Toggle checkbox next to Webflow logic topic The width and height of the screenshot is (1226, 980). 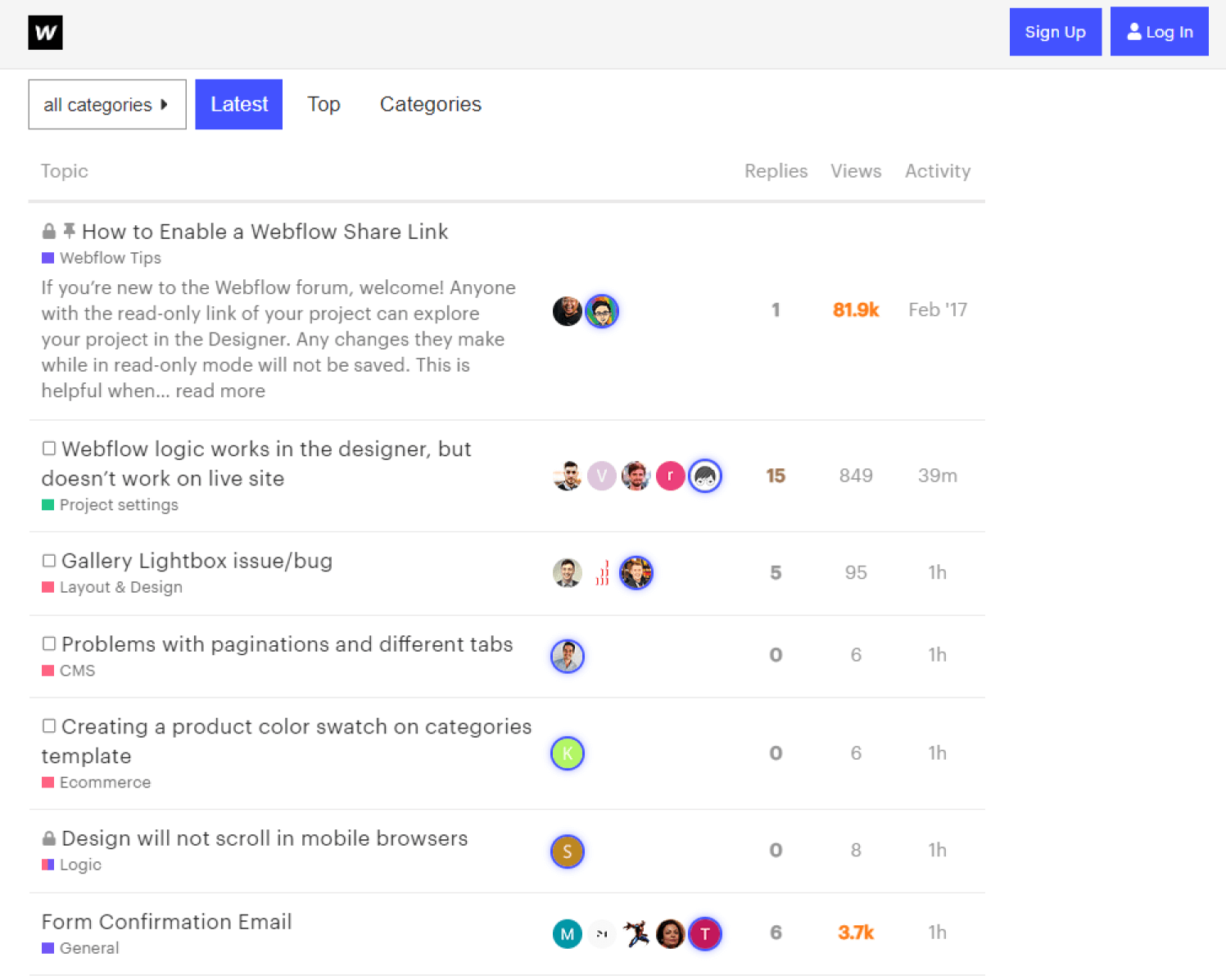(49, 449)
